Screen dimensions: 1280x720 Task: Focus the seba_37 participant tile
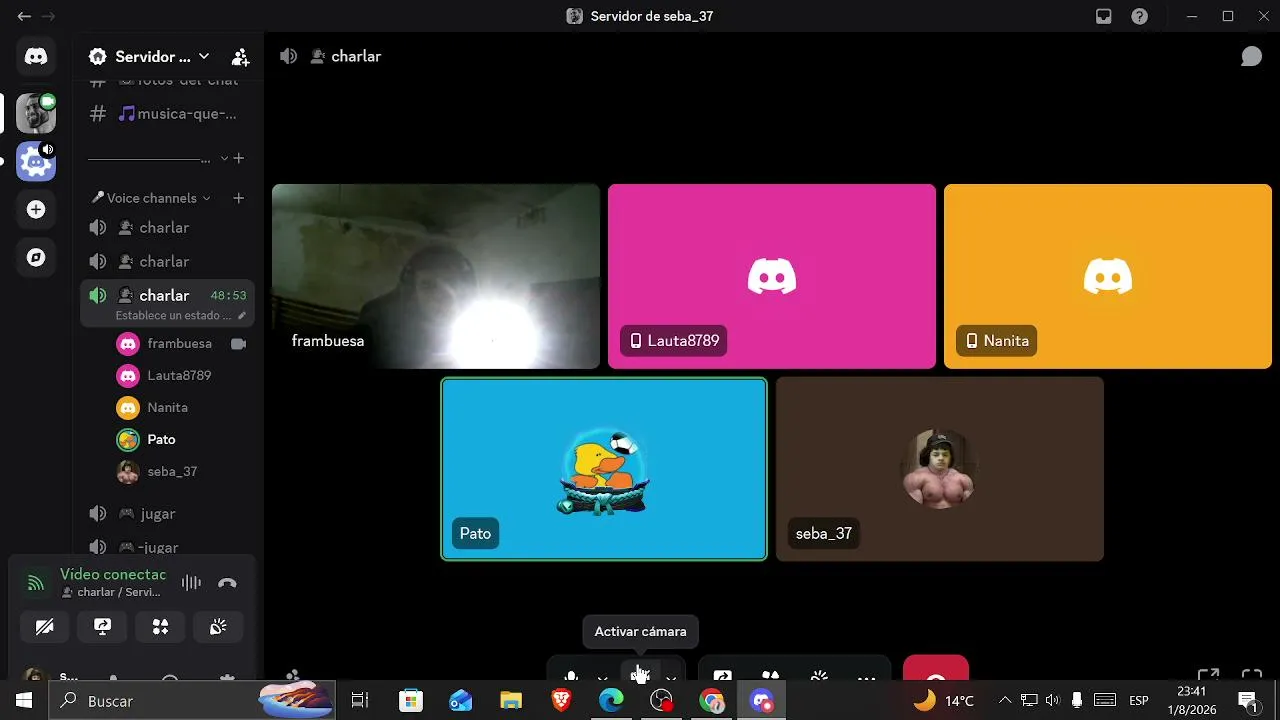tap(940, 469)
